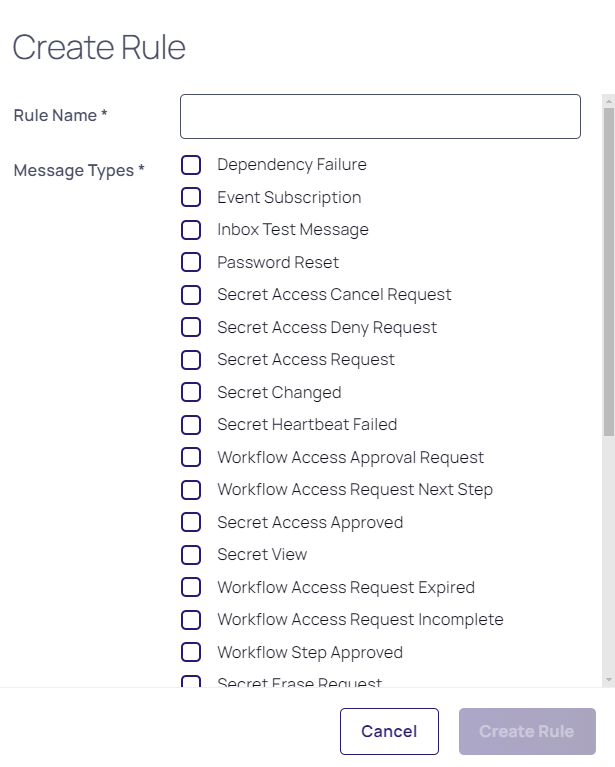Screen dimensions: 615x767
Task: Tick Workflow Access Request Expired
Action: [191, 587]
